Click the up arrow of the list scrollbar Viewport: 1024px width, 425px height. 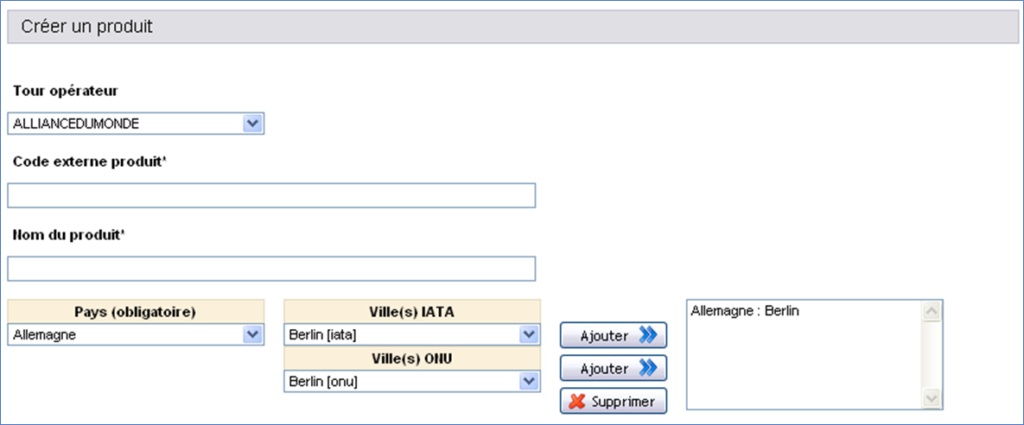tap(932, 312)
